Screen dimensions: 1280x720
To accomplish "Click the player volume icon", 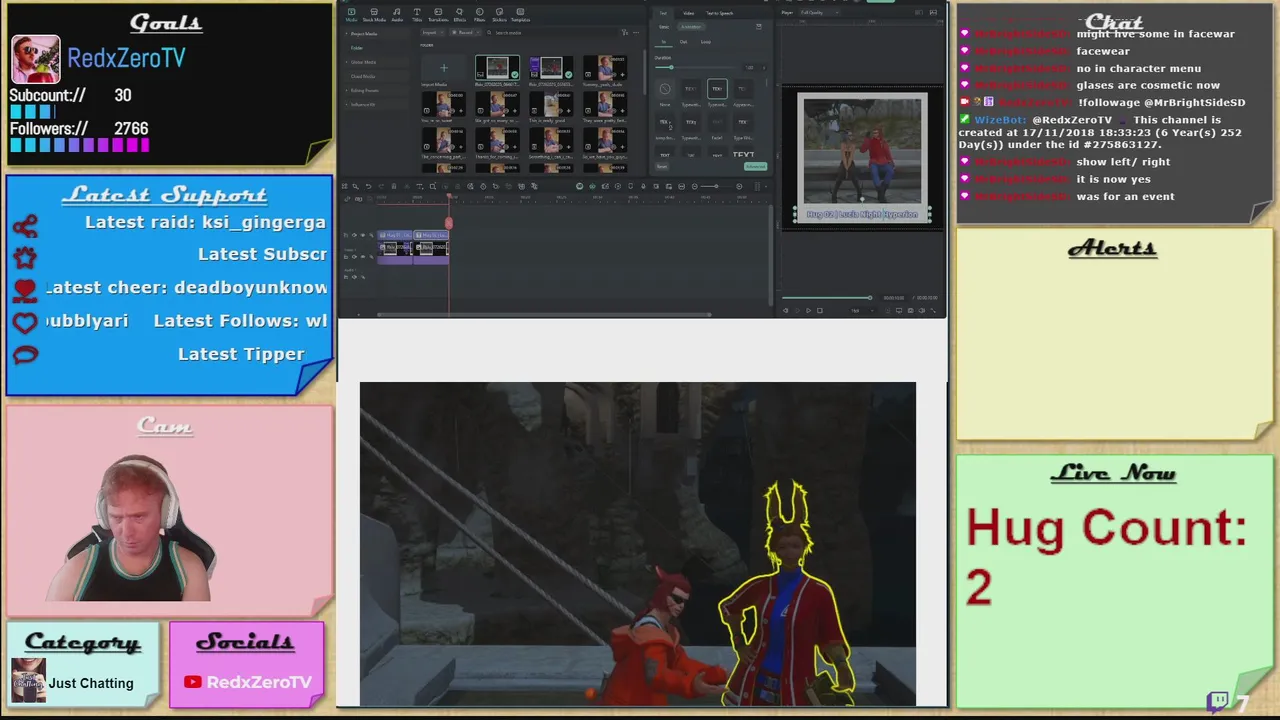I will click(922, 310).
